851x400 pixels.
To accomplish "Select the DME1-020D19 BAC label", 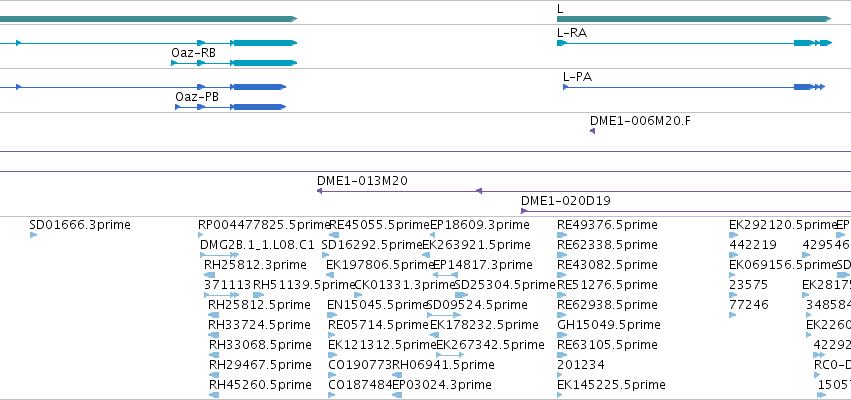I will click(x=566, y=201).
